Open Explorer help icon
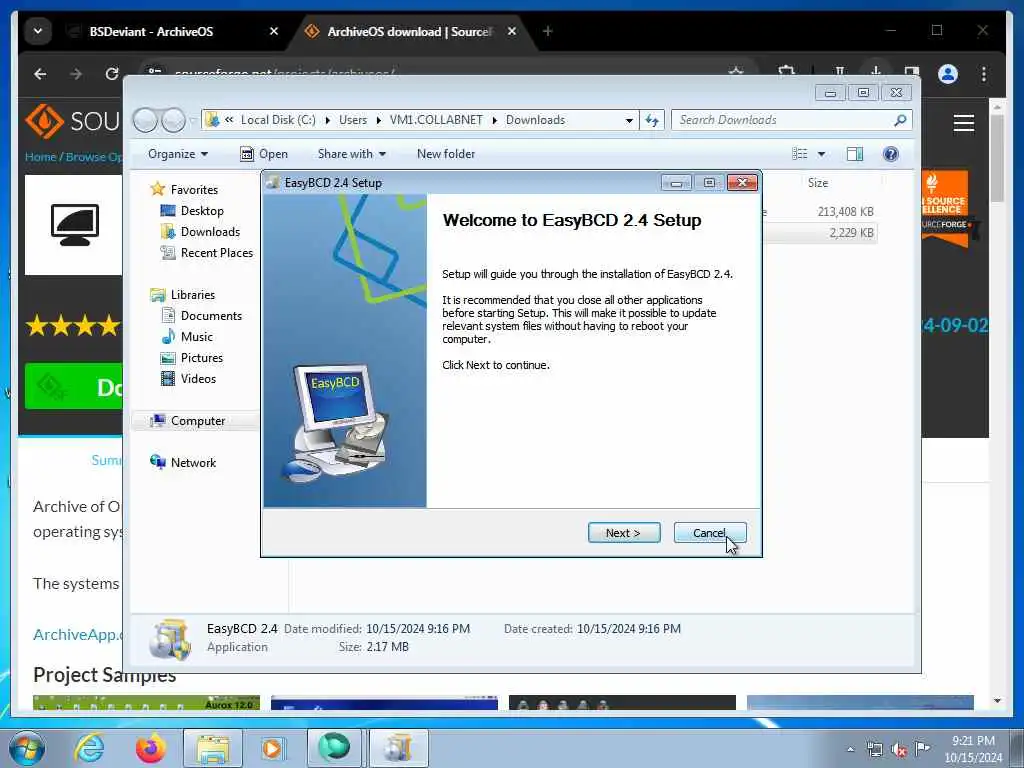1024x768 pixels. pos(890,154)
